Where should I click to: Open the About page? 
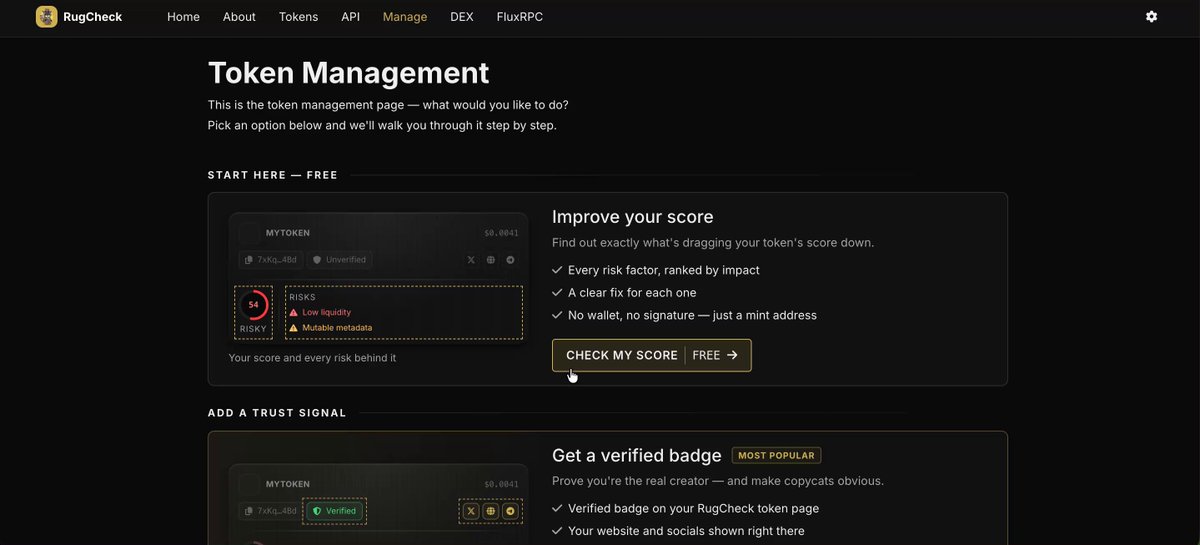point(239,17)
